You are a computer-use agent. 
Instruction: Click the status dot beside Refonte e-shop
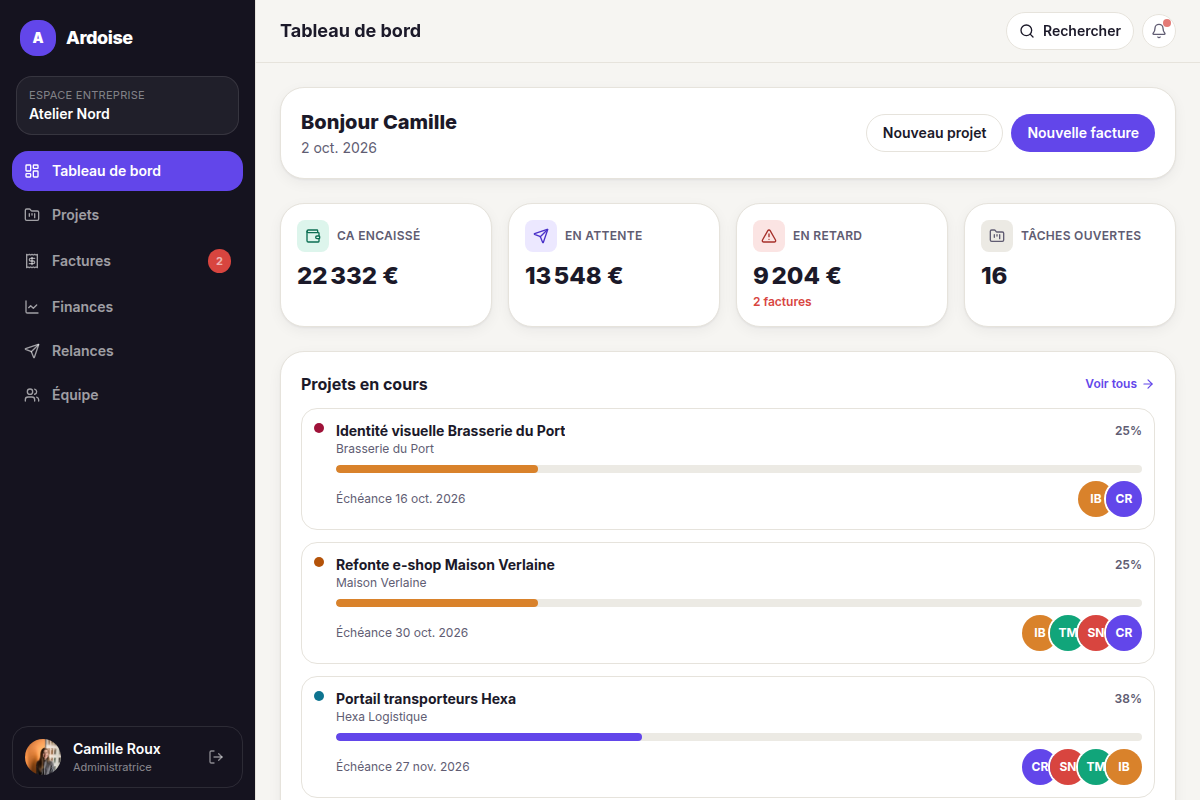pyautogui.click(x=319, y=562)
